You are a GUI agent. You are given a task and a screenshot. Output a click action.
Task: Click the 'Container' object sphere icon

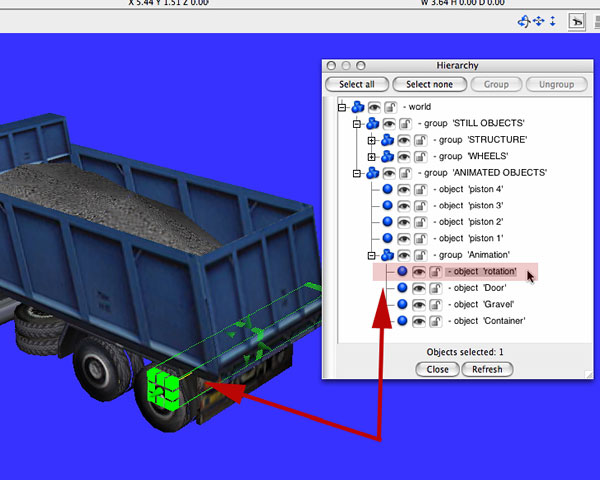point(402,320)
